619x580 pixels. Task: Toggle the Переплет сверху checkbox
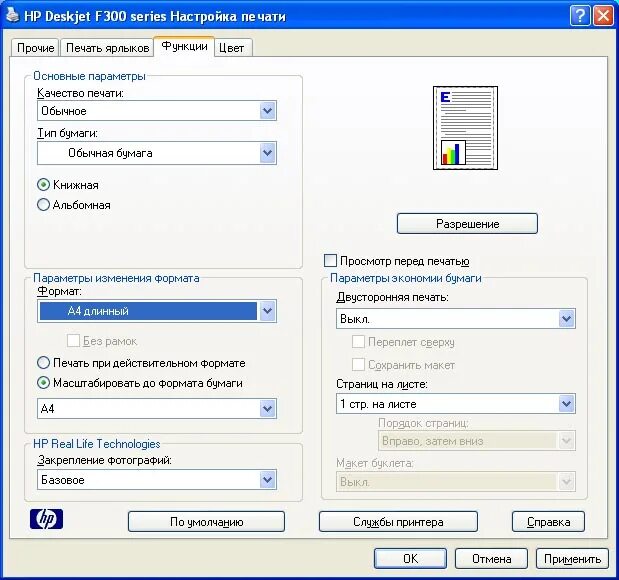[358, 342]
